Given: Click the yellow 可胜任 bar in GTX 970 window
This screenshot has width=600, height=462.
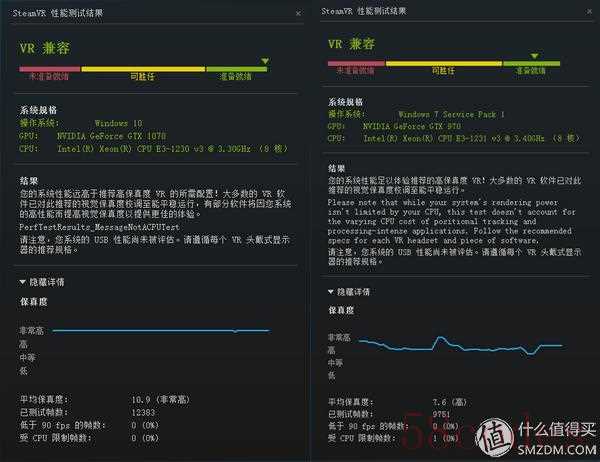Looking at the screenshot, I should (443, 64).
